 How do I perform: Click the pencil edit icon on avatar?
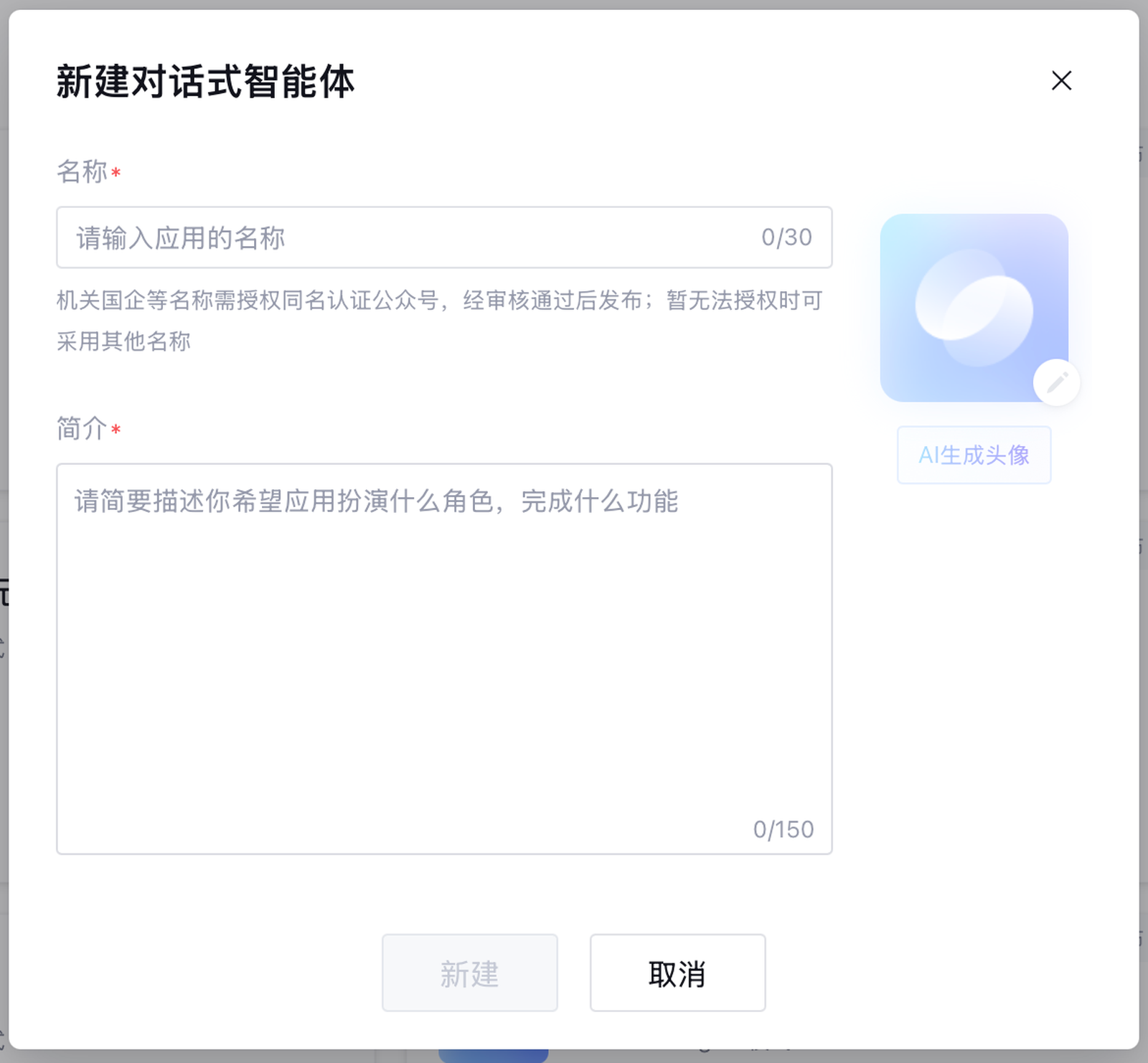(1057, 382)
